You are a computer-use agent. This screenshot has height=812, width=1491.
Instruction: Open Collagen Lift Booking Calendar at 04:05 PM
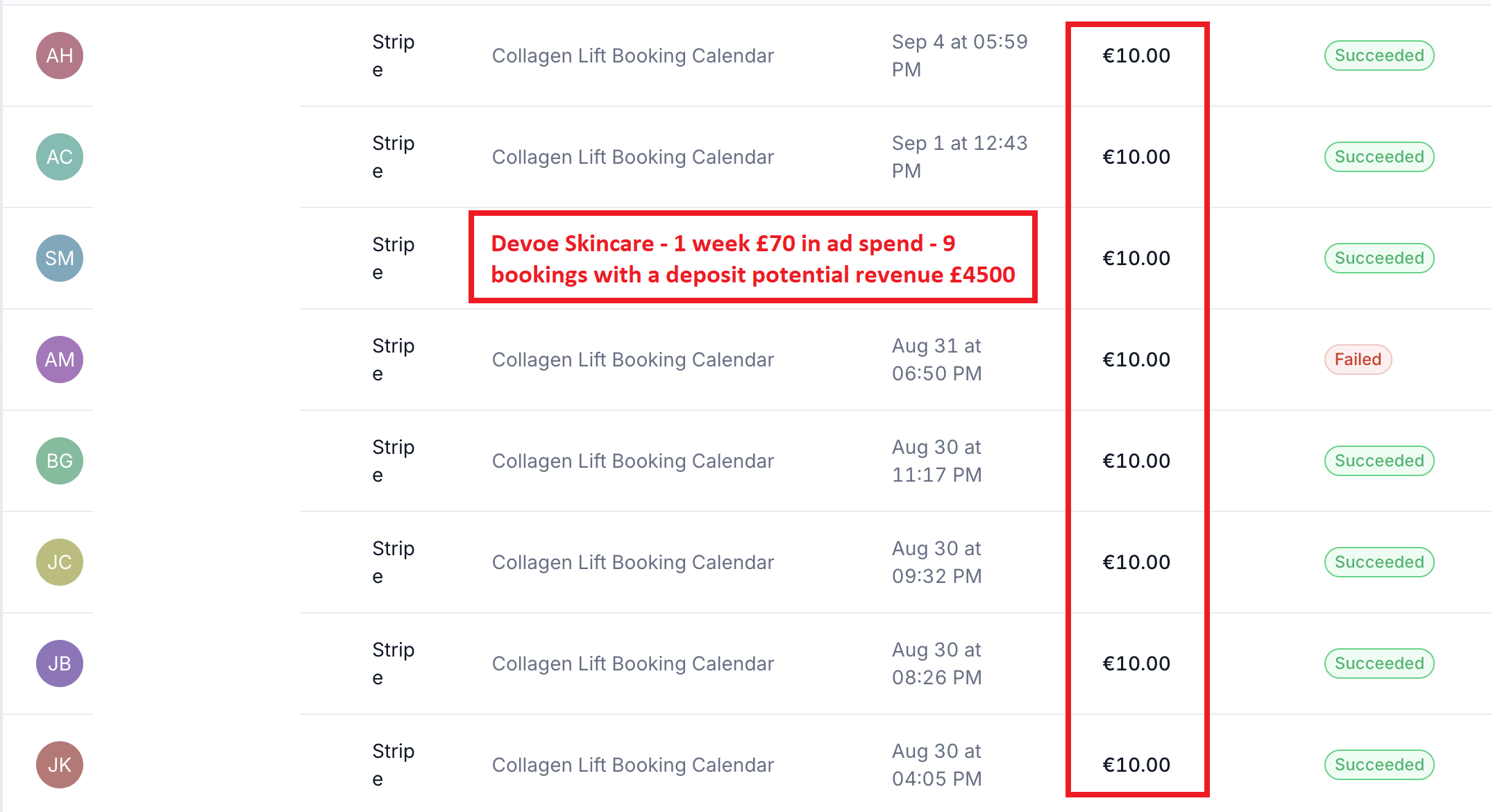tap(632, 765)
